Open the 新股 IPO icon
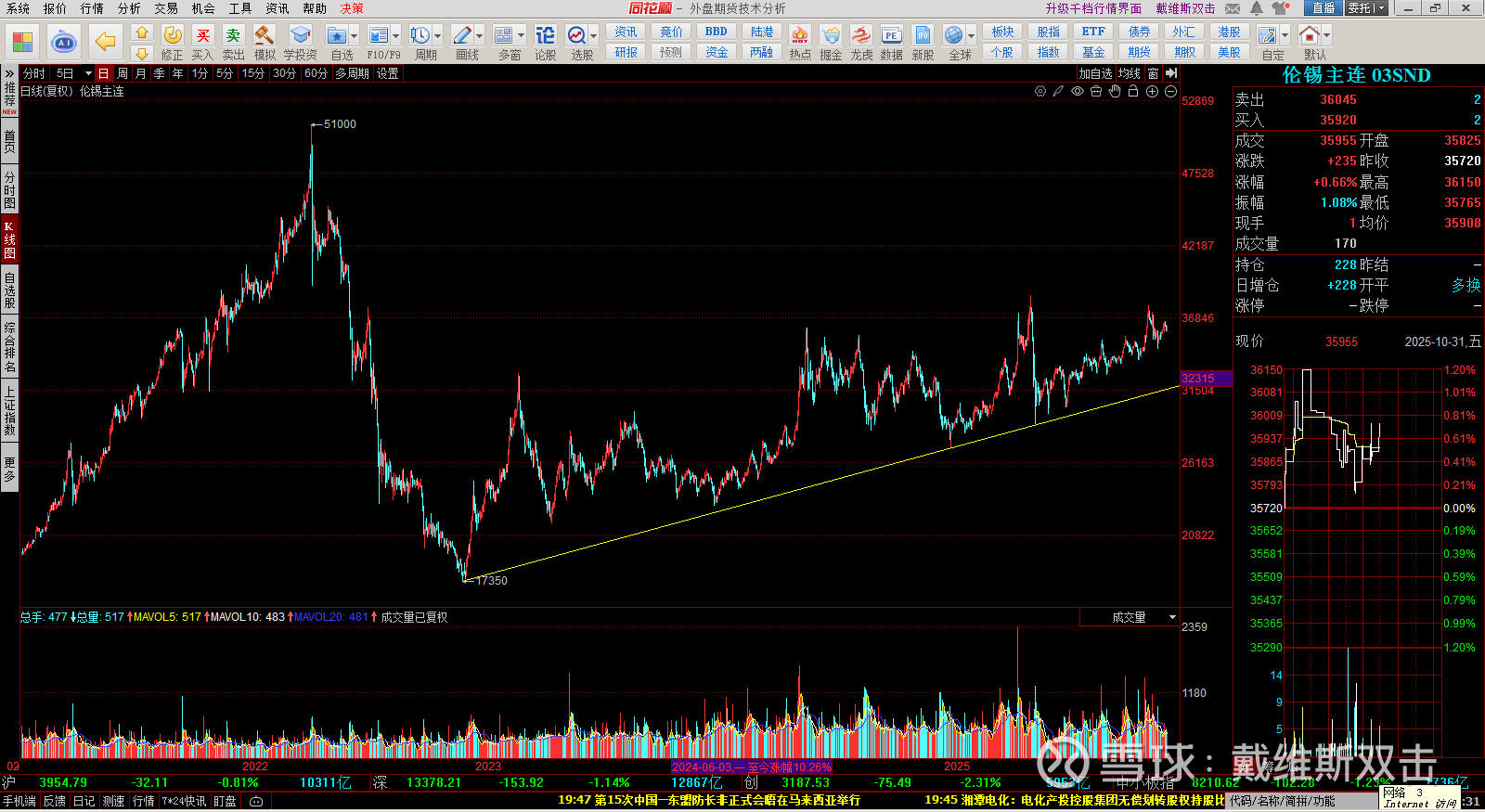The image size is (1485, 812). click(x=923, y=43)
